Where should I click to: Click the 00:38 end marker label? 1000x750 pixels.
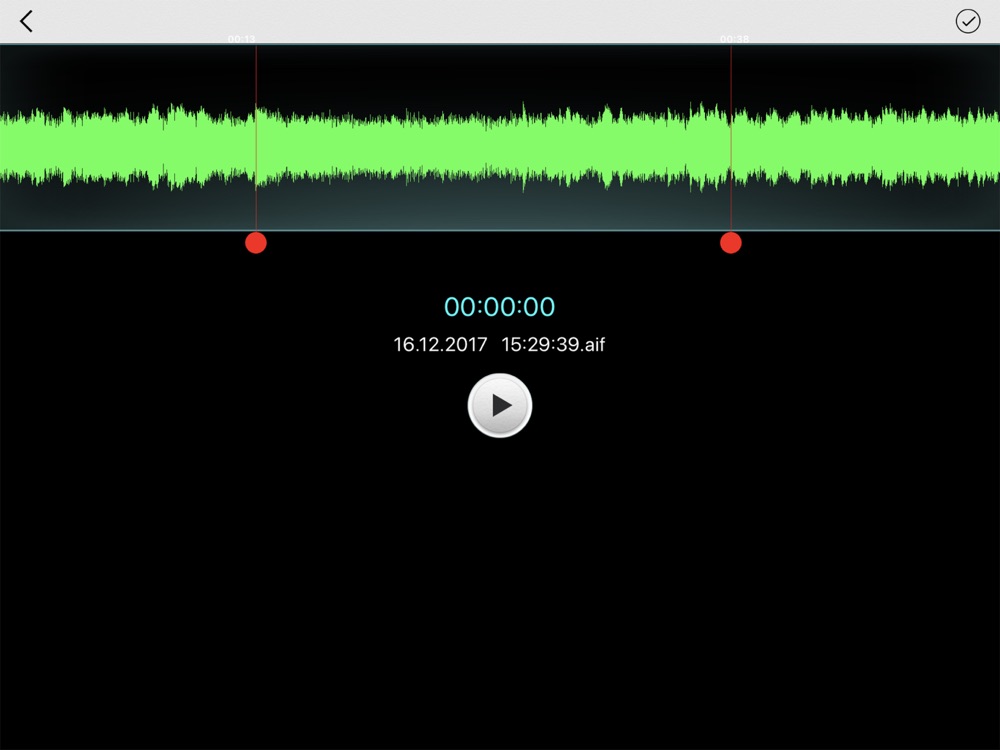(735, 39)
